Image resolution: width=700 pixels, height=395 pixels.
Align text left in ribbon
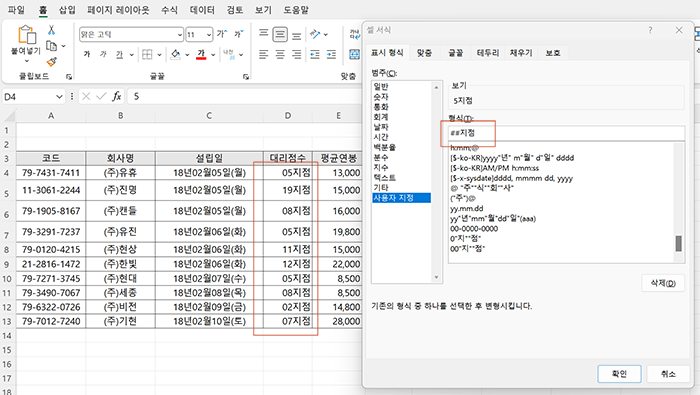264,54
